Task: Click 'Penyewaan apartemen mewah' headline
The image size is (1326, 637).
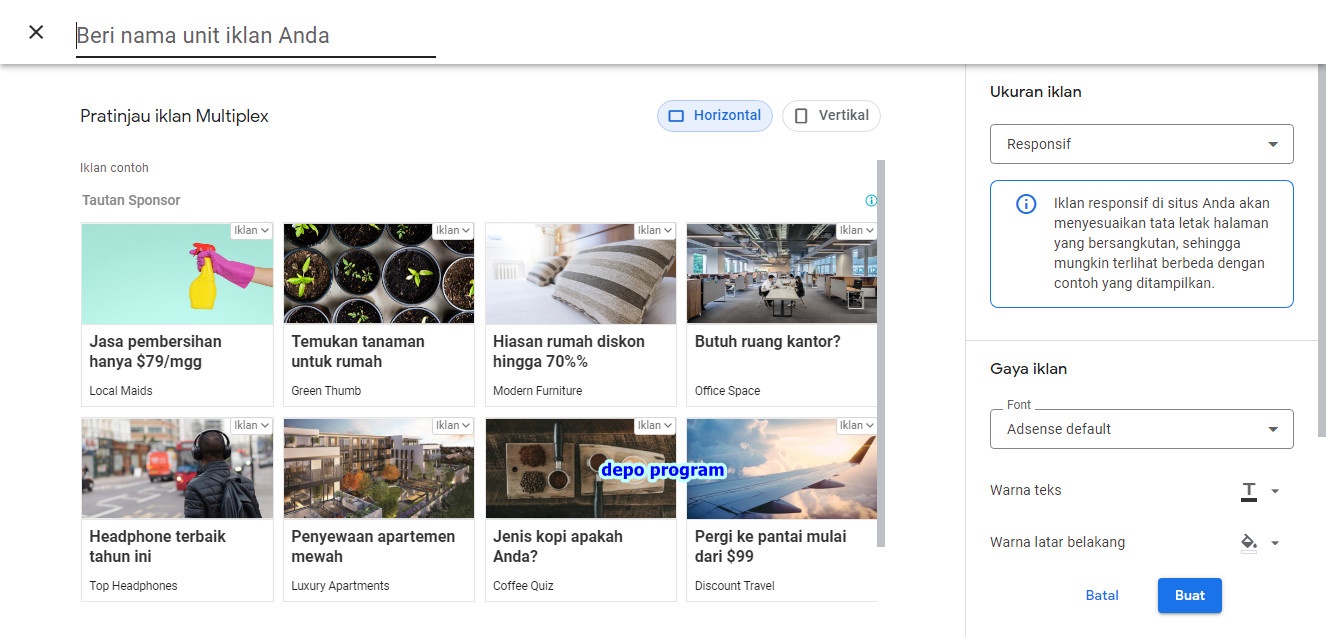Action: coord(374,546)
